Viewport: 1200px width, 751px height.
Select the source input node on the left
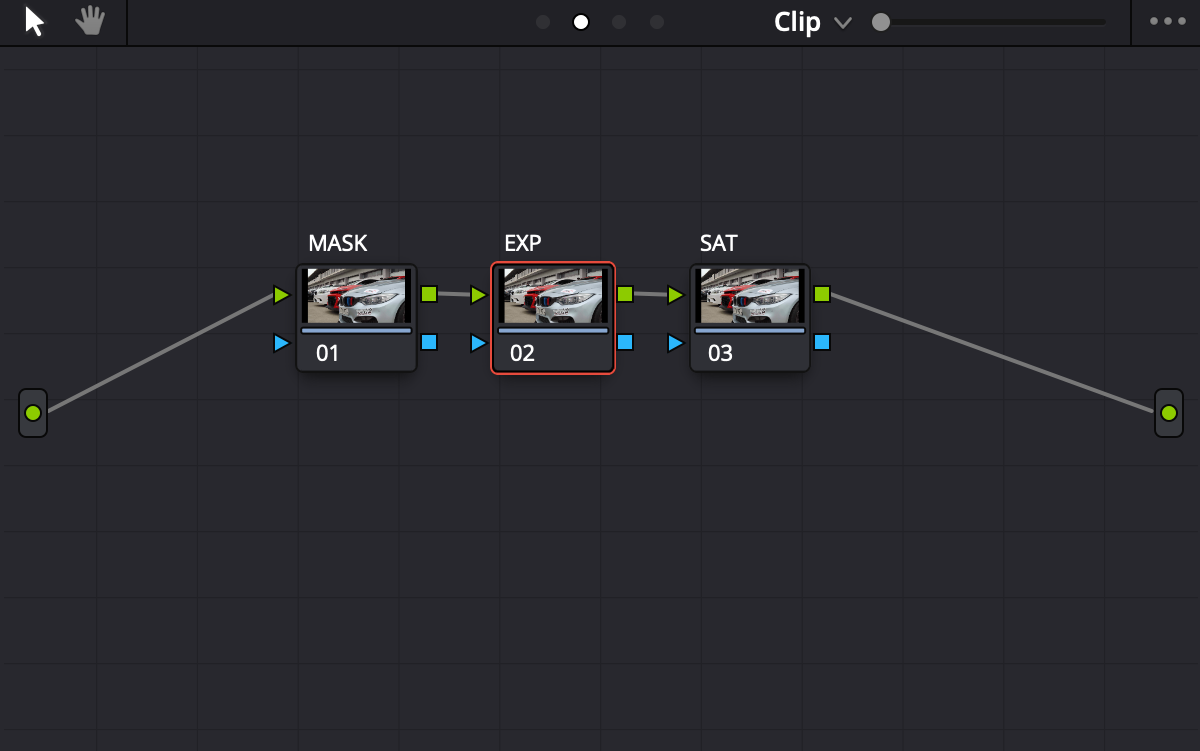(32, 412)
